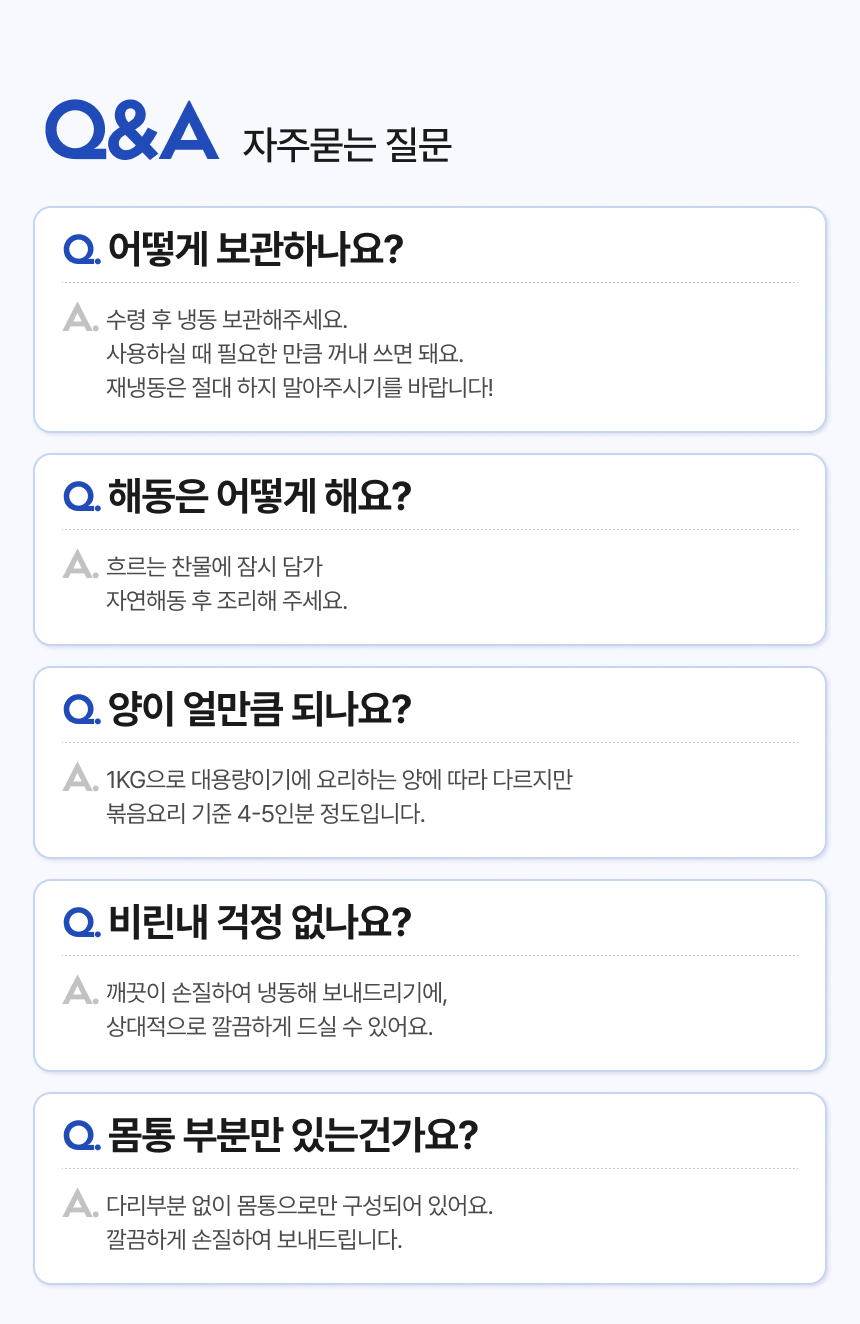The width and height of the screenshot is (860, 1324).
Task: Click the gray A icon beside the 1KG answer
Action: (79, 778)
